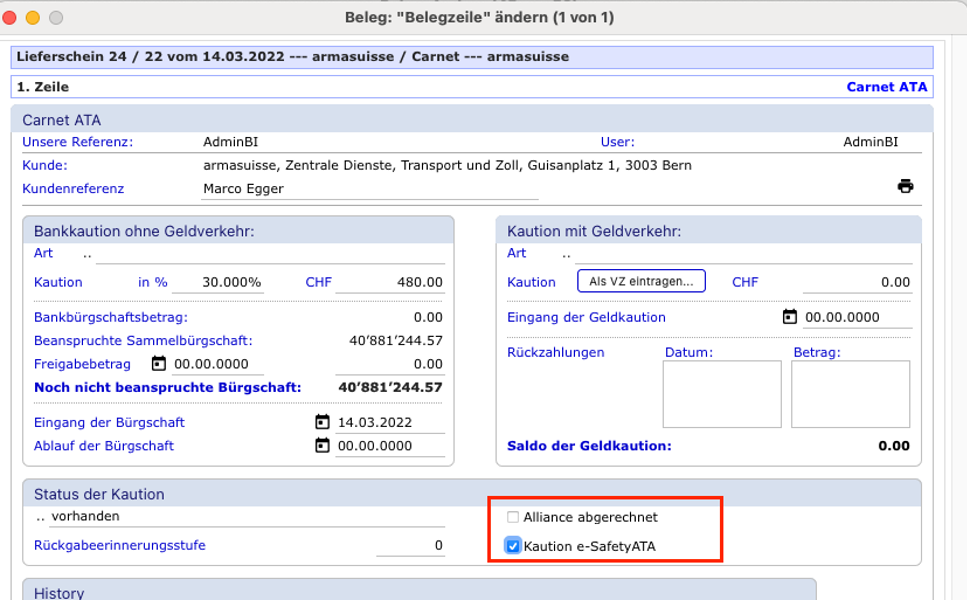Click the printer icon next to Kundenreferenz
This screenshot has height=604, width=967.
click(905, 186)
